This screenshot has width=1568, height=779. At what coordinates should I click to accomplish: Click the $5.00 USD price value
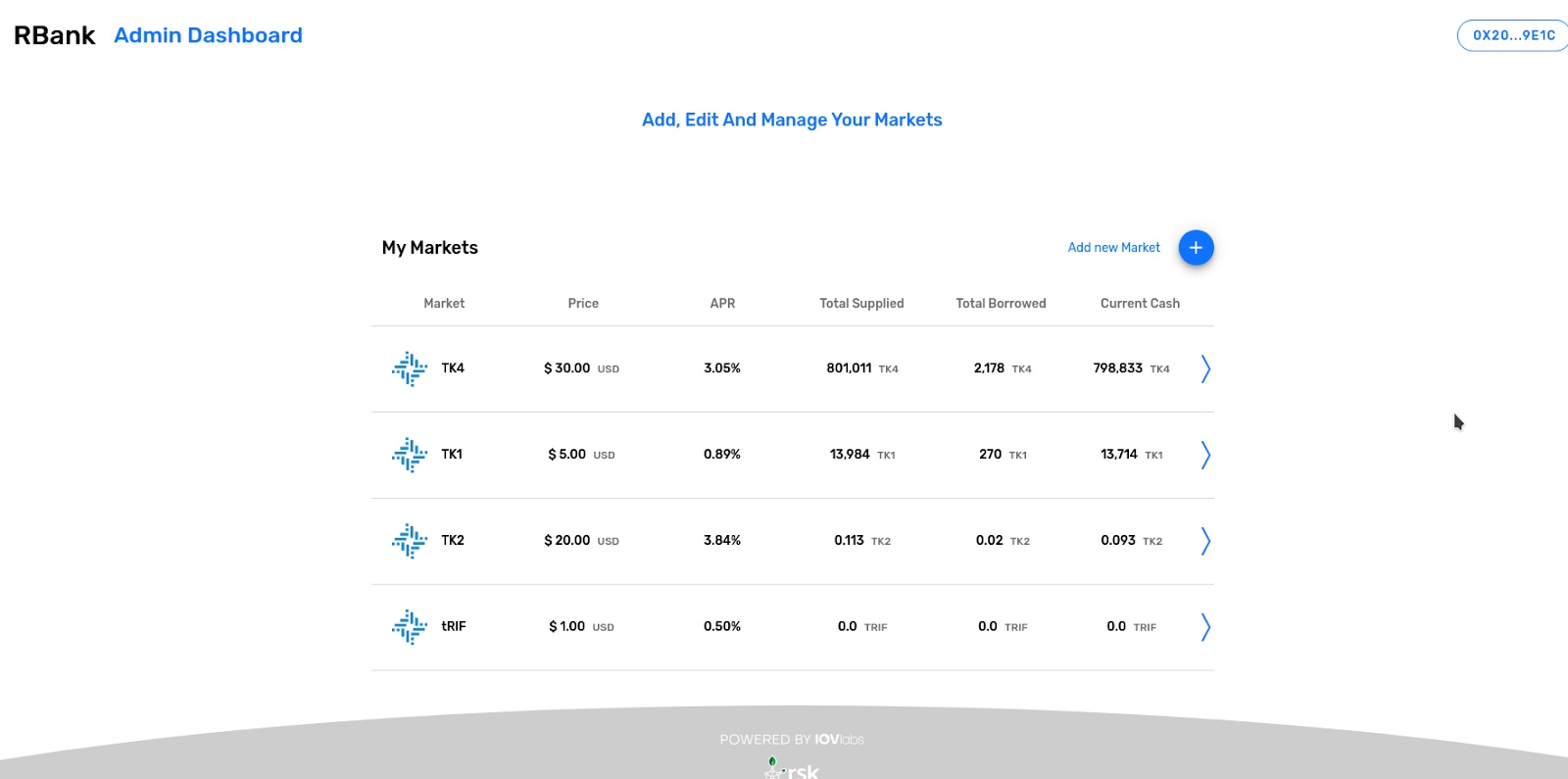tap(582, 455)
